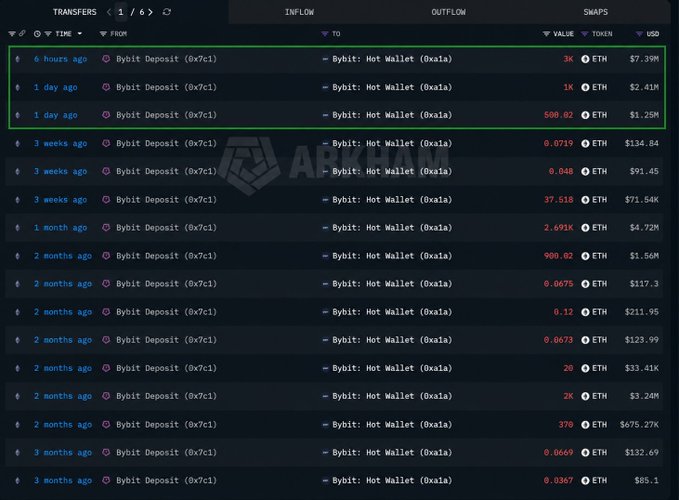
Task: Click Bybit entity icon in the 500.02 ETH row
Action: 106,115
